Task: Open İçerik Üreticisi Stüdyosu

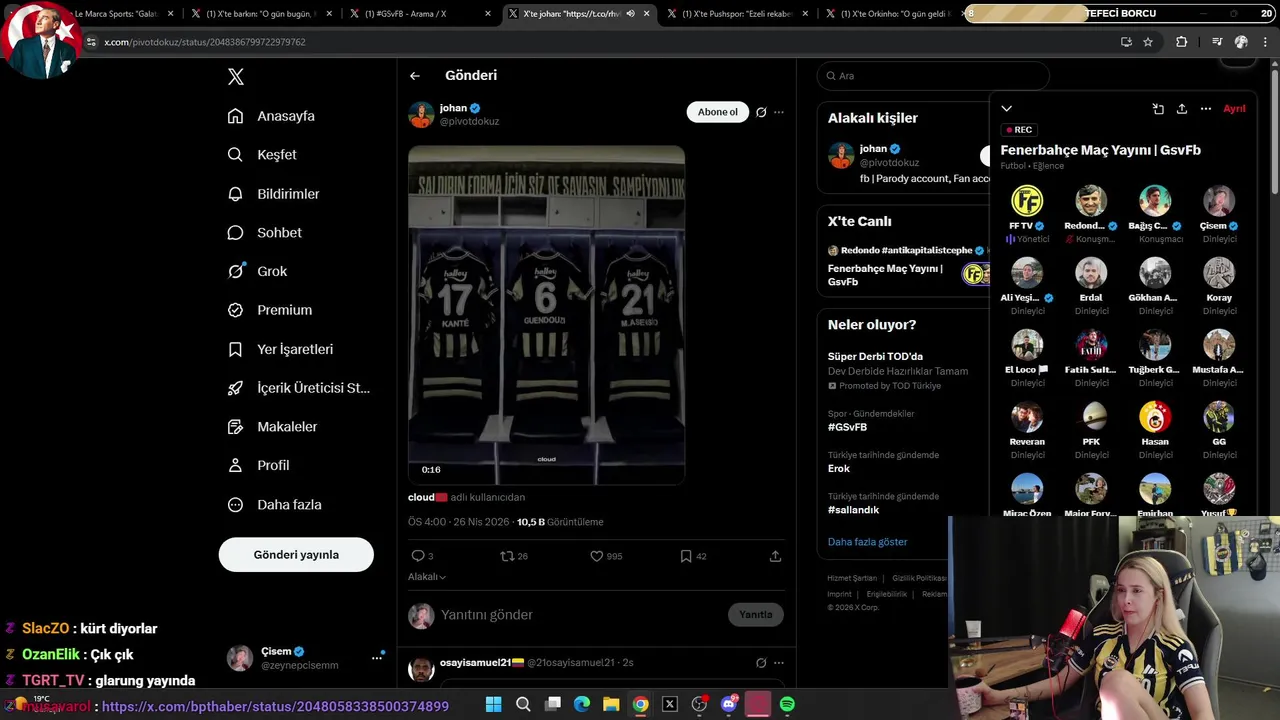Action: click(299, 388)
